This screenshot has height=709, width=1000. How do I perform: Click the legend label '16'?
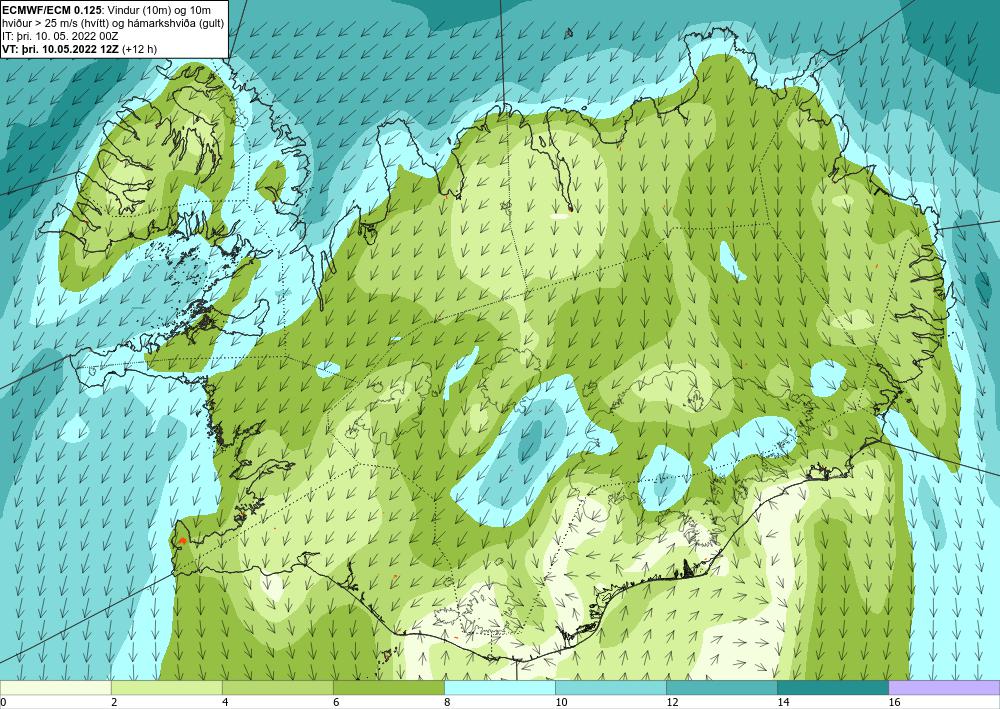[895, 702]
